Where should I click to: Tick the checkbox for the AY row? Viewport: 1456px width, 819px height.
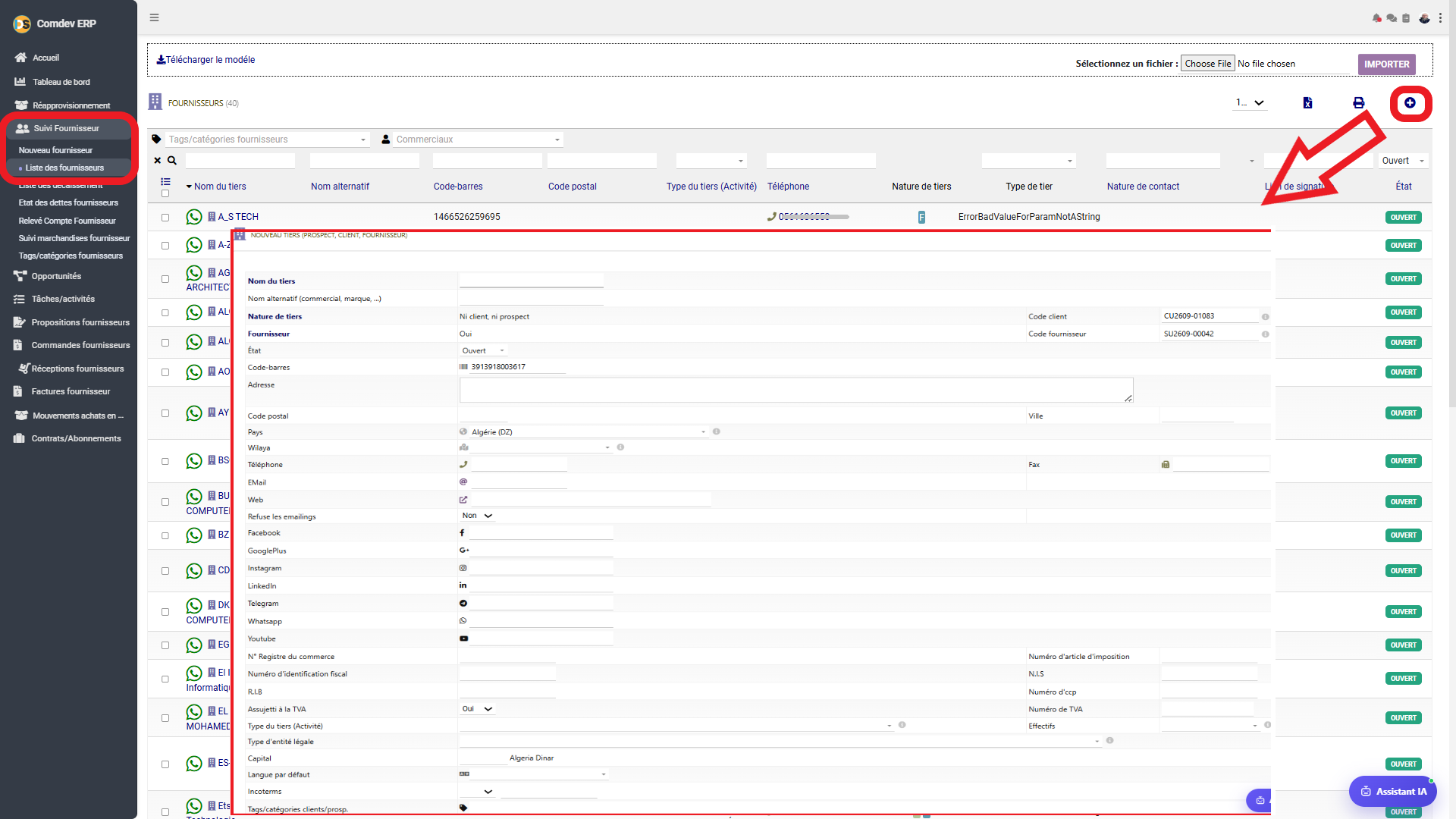coord(165,413)
